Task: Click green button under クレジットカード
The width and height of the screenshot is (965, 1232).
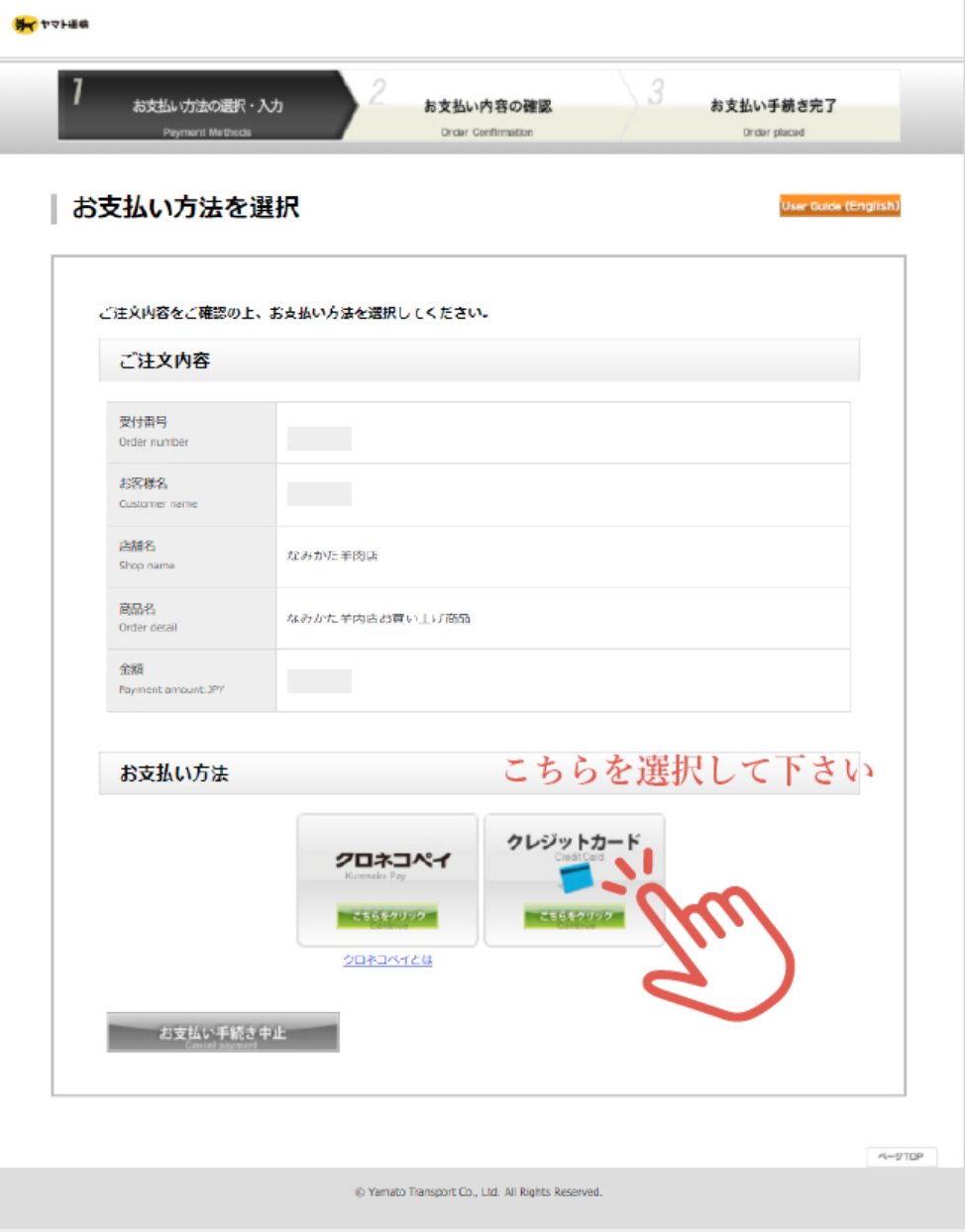Action: tap(574, 916)
